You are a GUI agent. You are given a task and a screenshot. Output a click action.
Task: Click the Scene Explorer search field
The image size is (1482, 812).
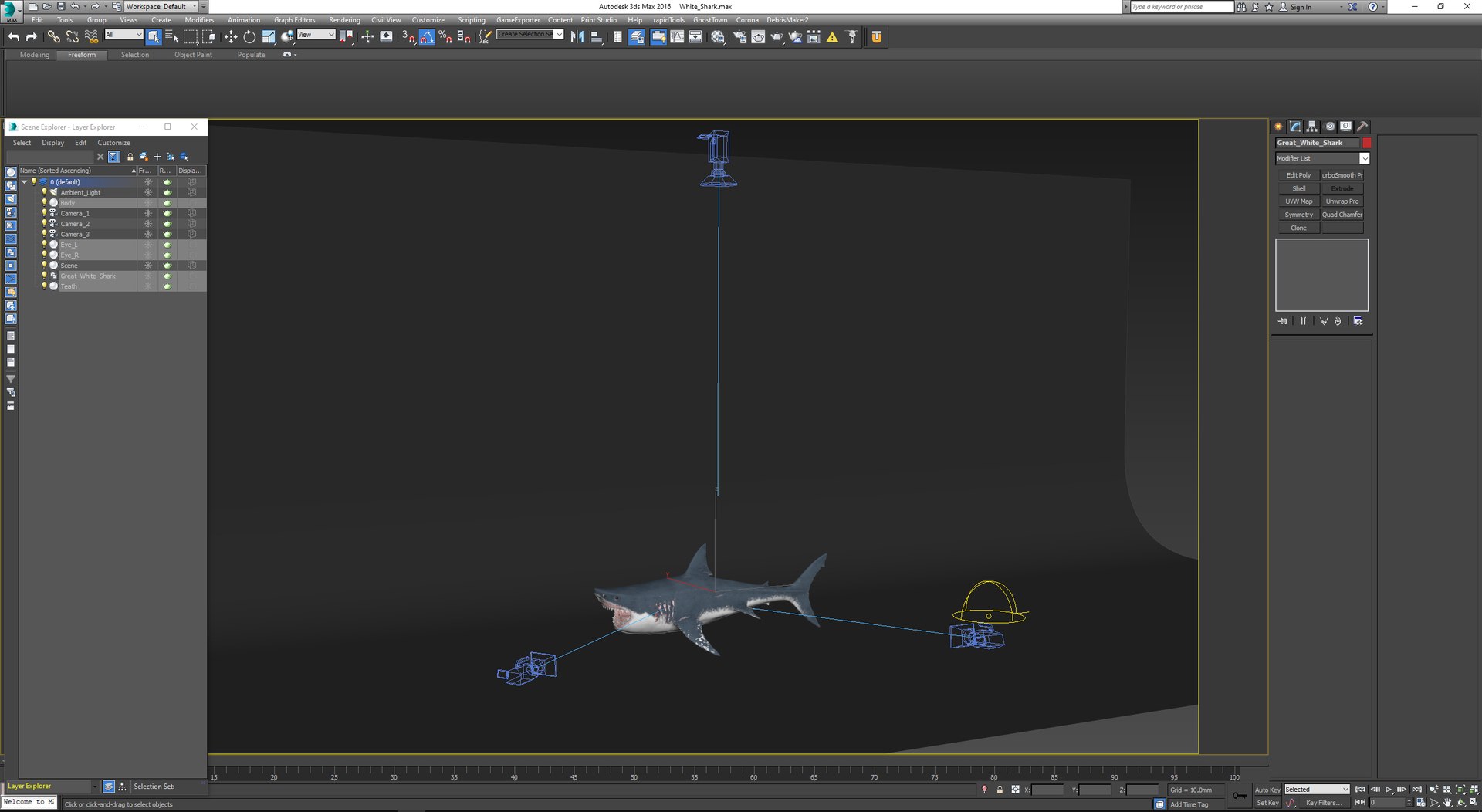pos(49,157)
